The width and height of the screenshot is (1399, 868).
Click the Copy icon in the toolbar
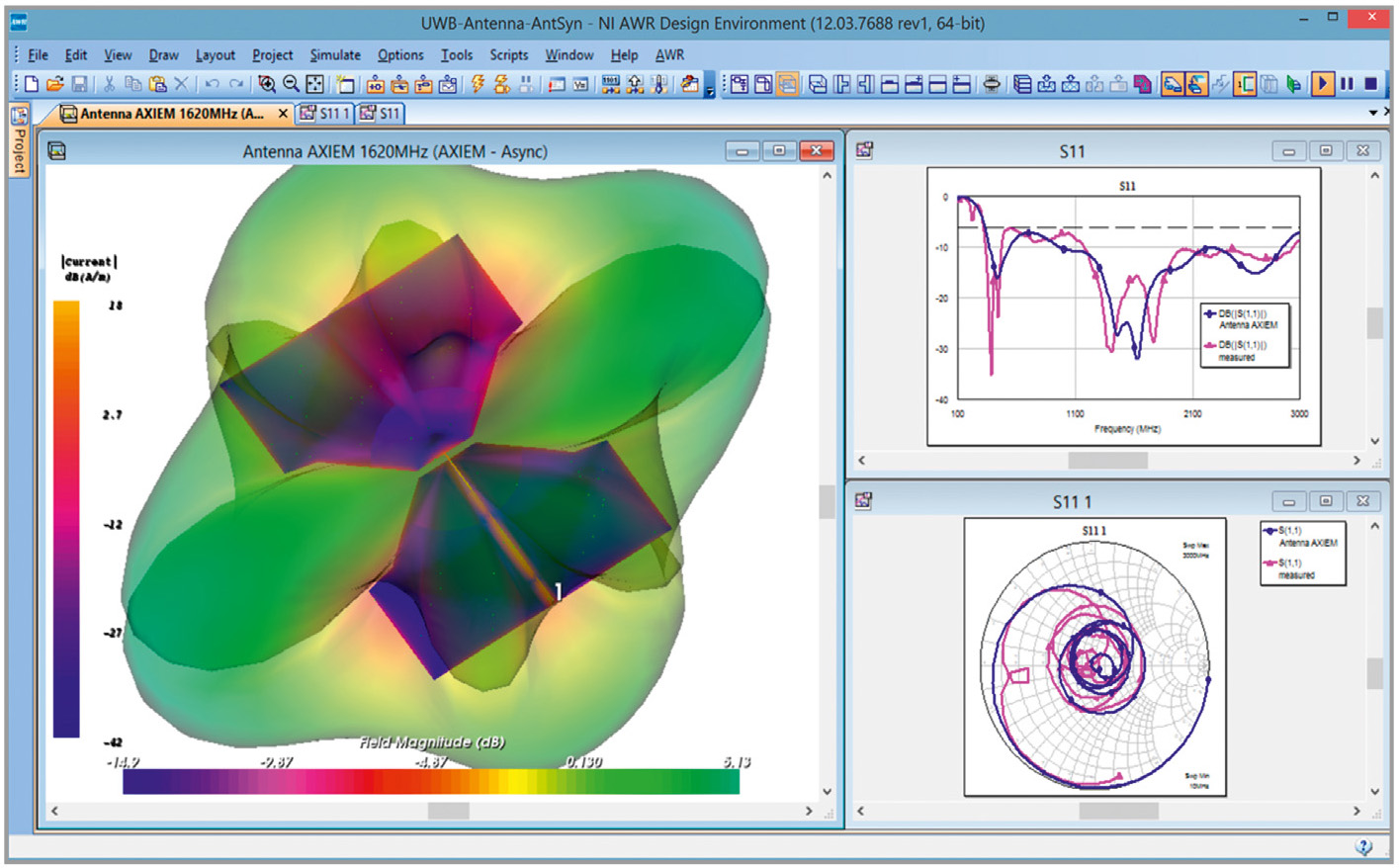132,85
